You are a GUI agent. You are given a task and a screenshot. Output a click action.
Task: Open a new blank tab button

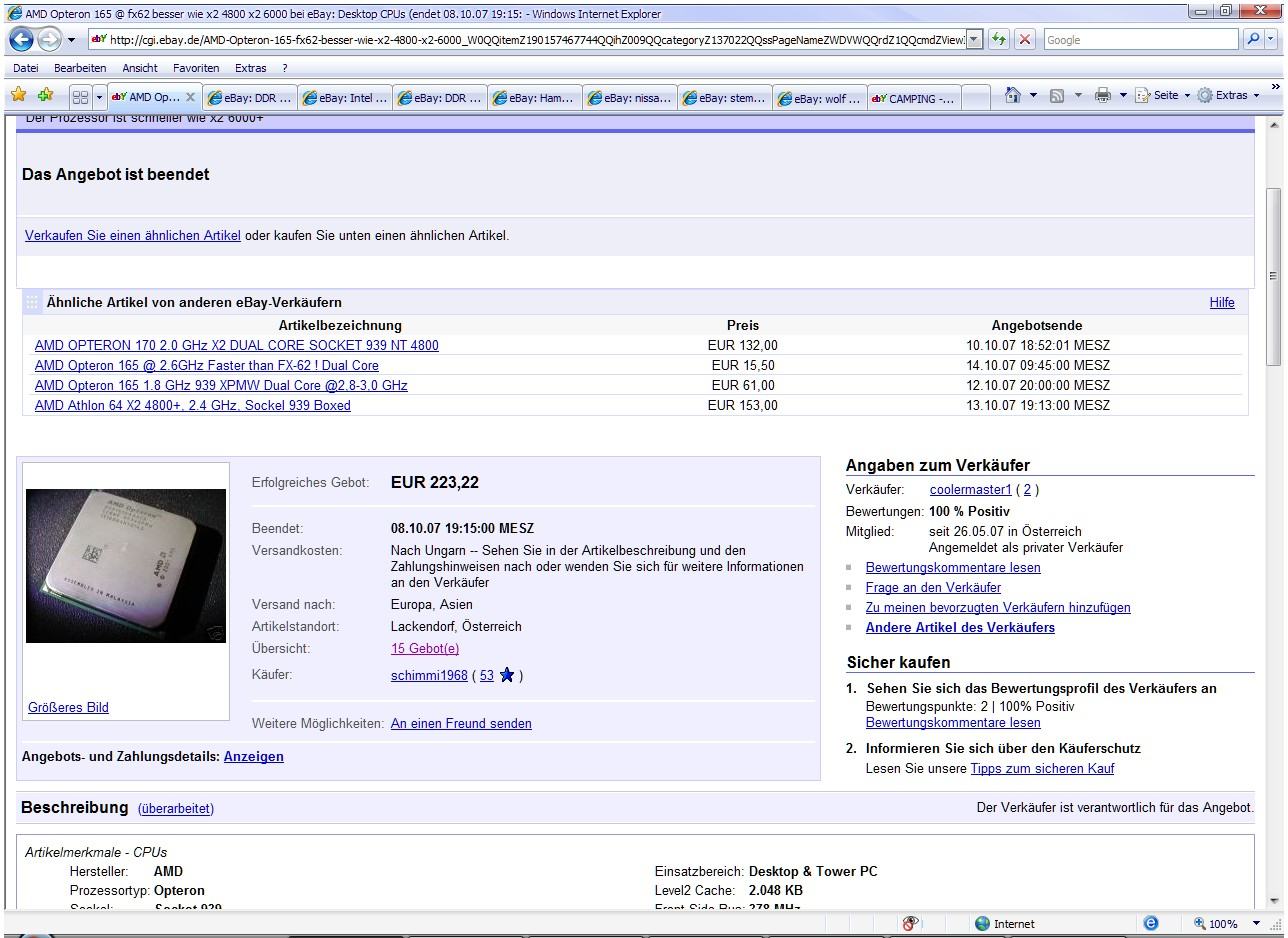pos(975,98)
